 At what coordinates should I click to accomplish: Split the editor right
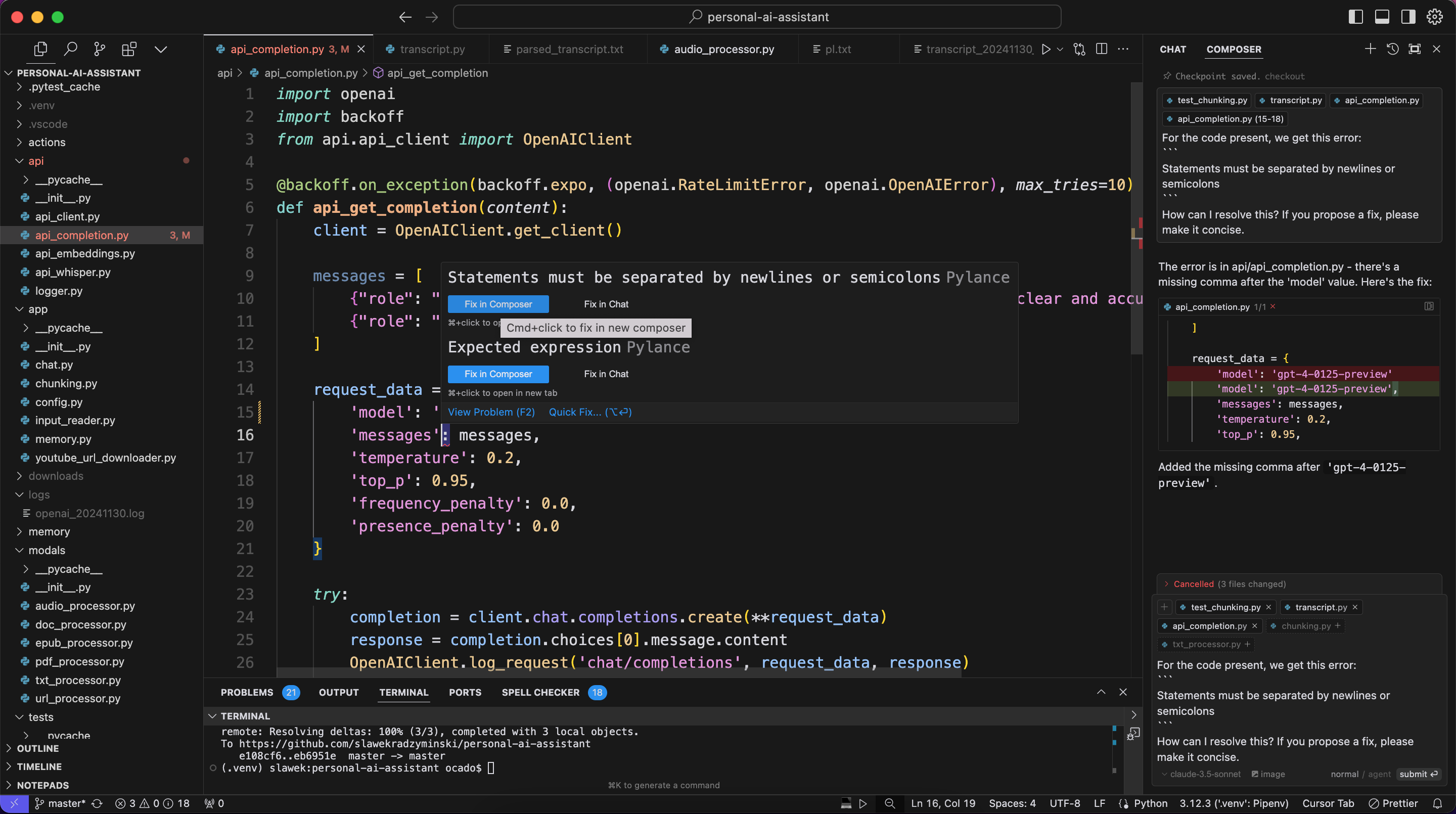[1102, 49]
